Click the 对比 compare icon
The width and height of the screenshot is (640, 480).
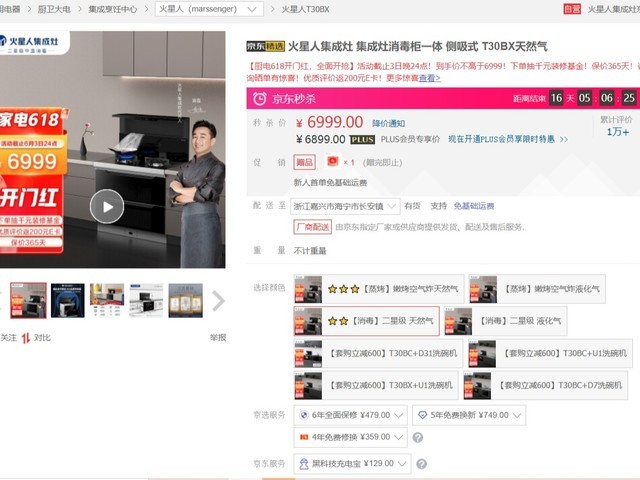pos(26,338)
